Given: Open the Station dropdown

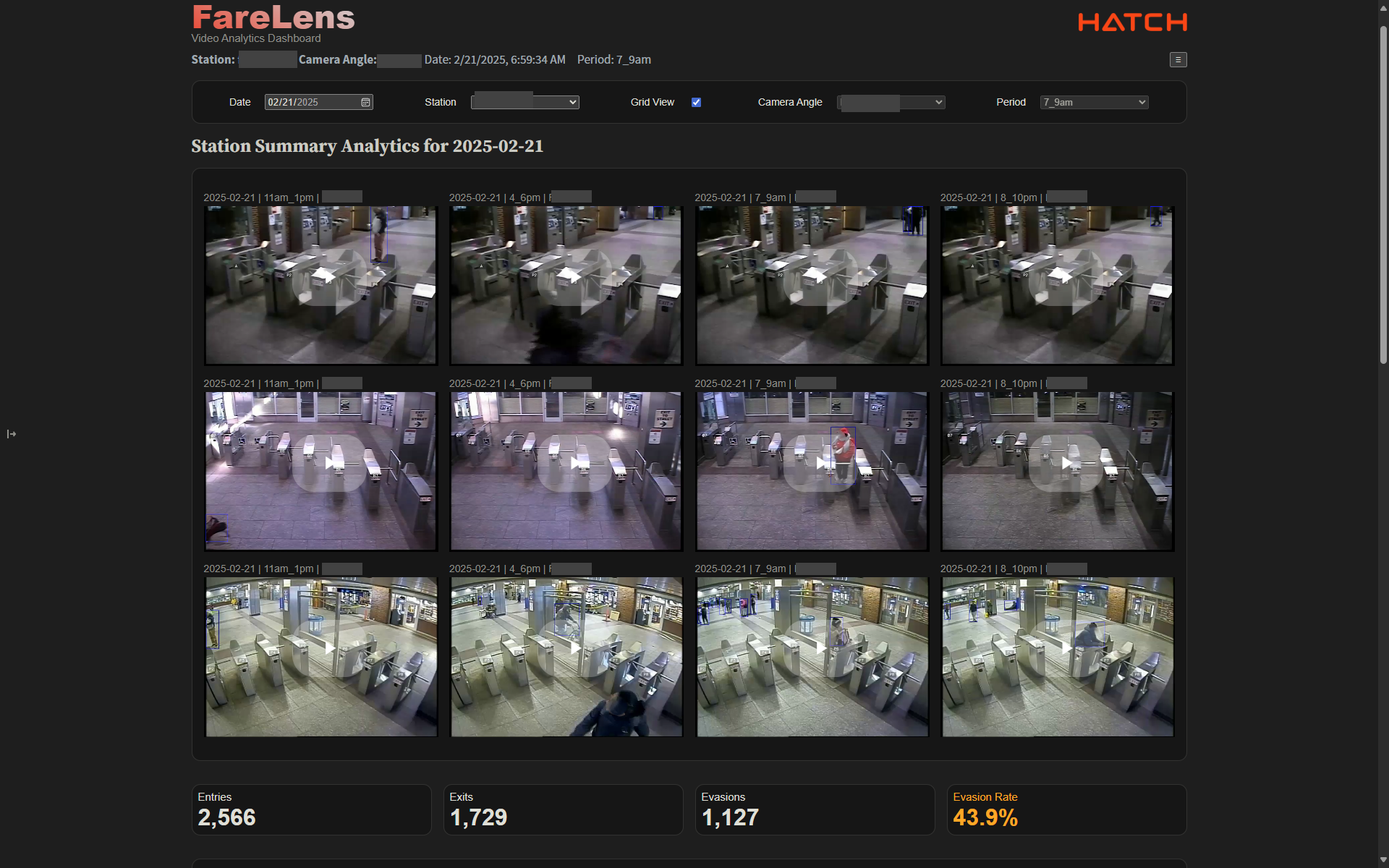Looking at the screenshot, I should click(524, 102).
